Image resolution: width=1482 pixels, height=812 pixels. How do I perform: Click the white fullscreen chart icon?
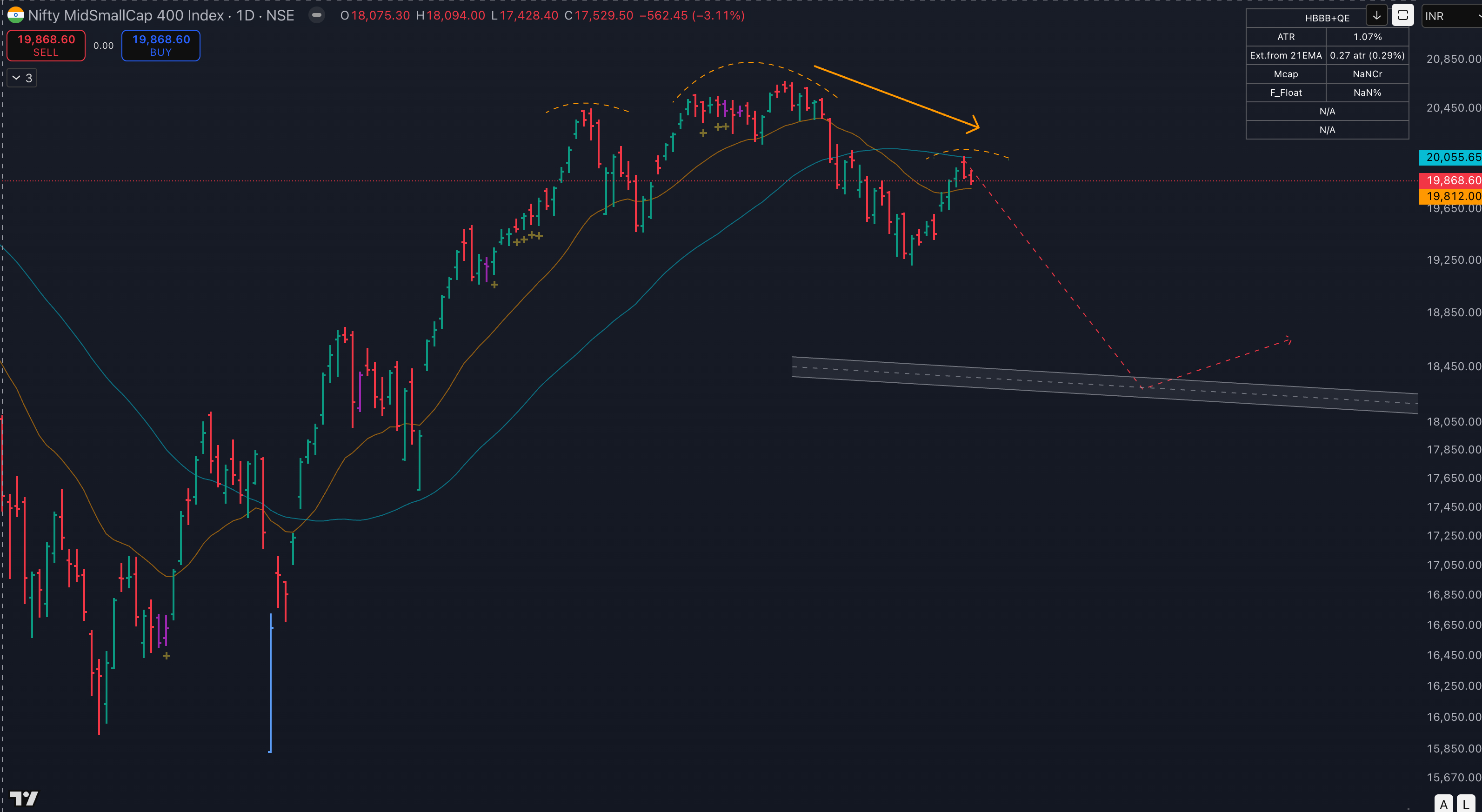(1402, 15)
